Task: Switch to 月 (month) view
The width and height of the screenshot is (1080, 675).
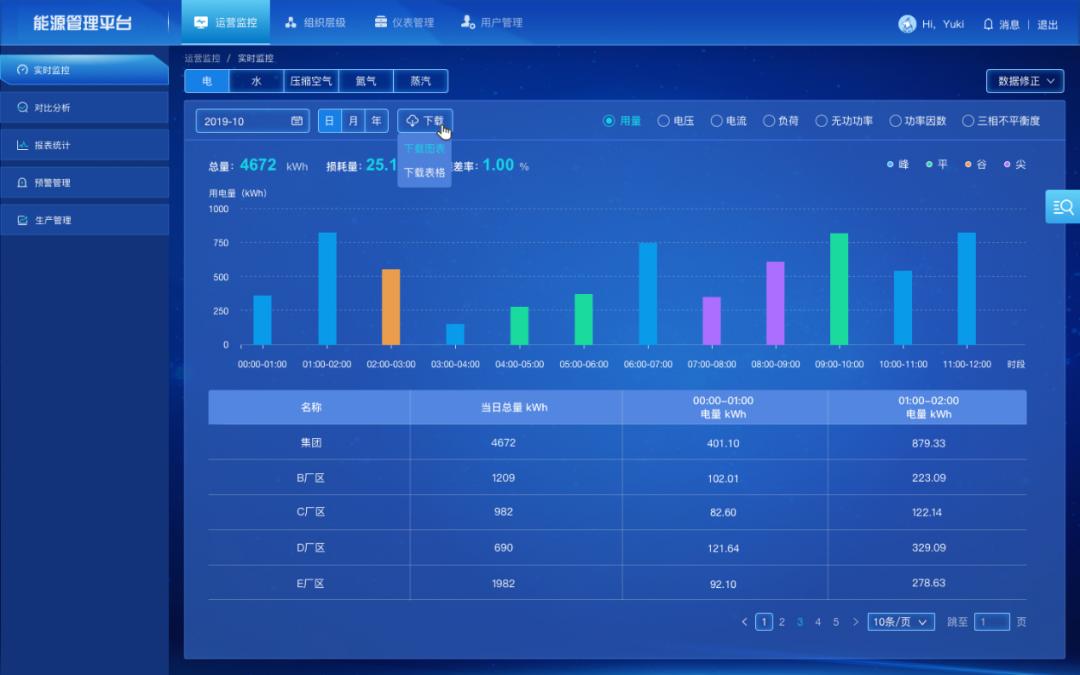Action: click(x=353, y=121)
